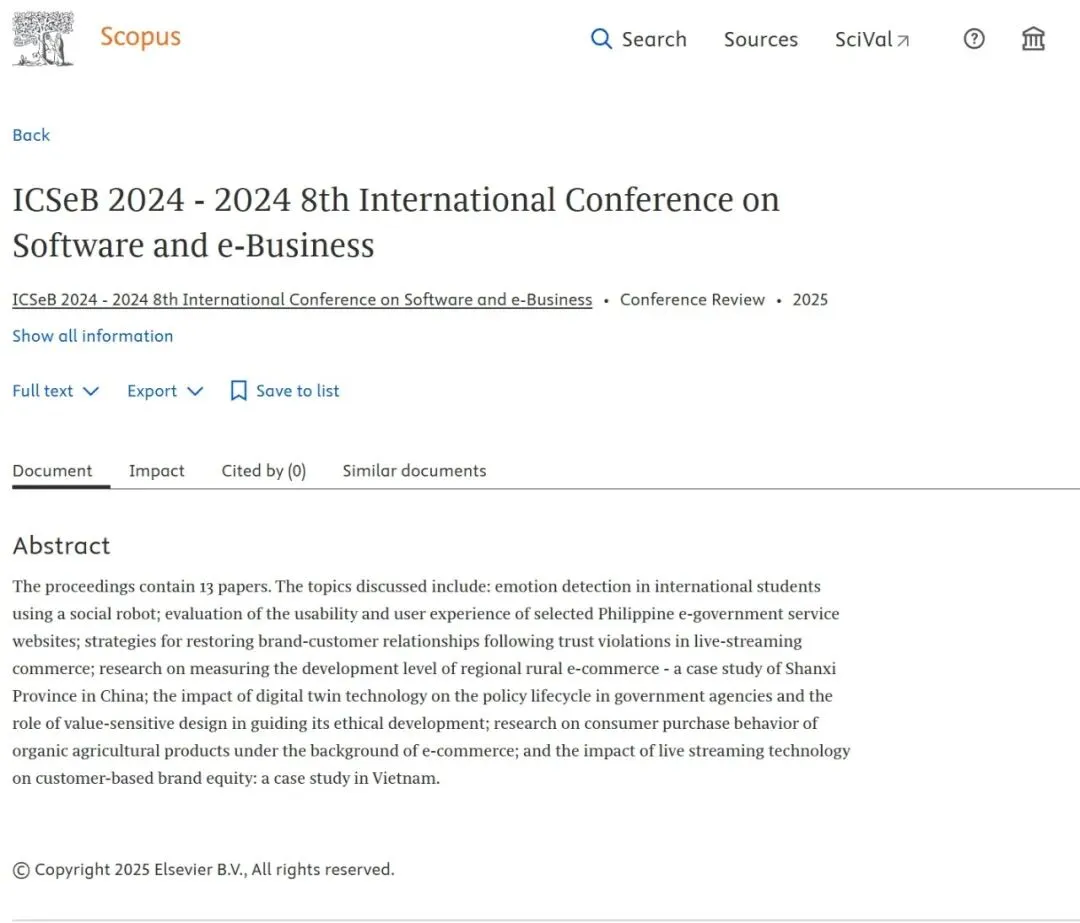Click the conference title heading
1080x923 pixels.
pos(396,222)
